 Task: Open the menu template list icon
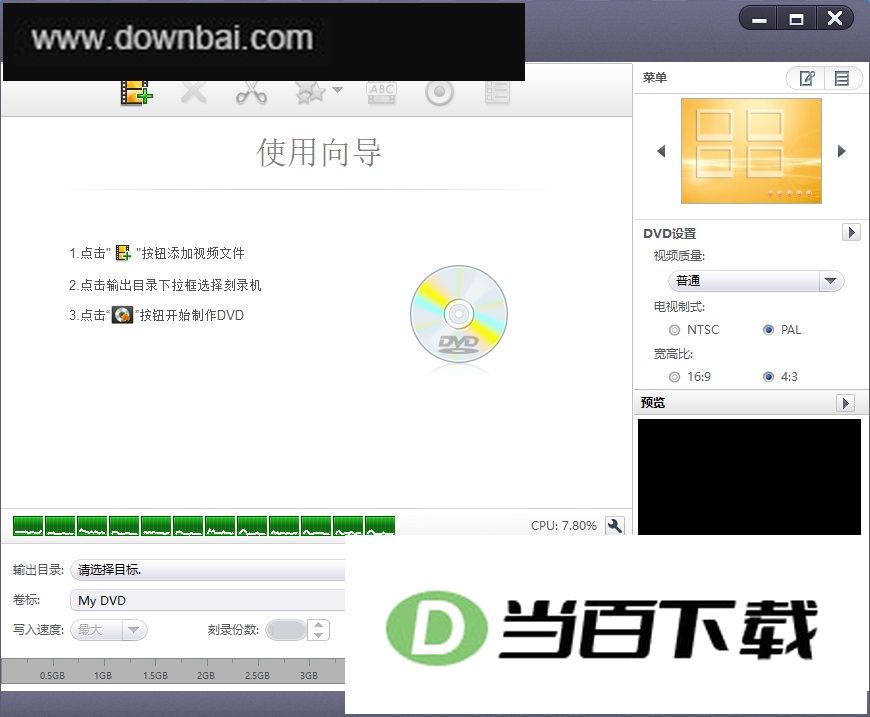pyautogui.click(x=842, y=78)
